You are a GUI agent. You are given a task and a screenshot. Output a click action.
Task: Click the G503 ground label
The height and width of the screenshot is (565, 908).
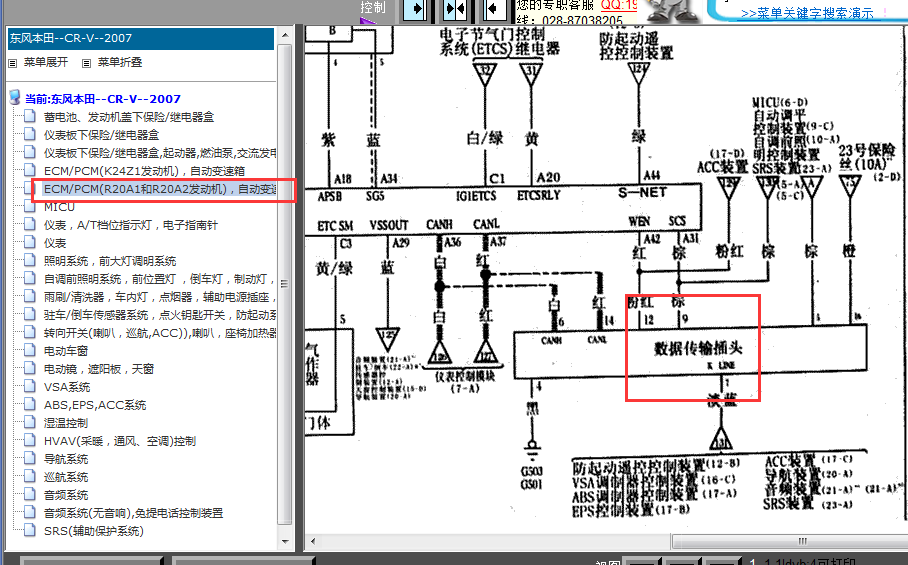point(531,471)
